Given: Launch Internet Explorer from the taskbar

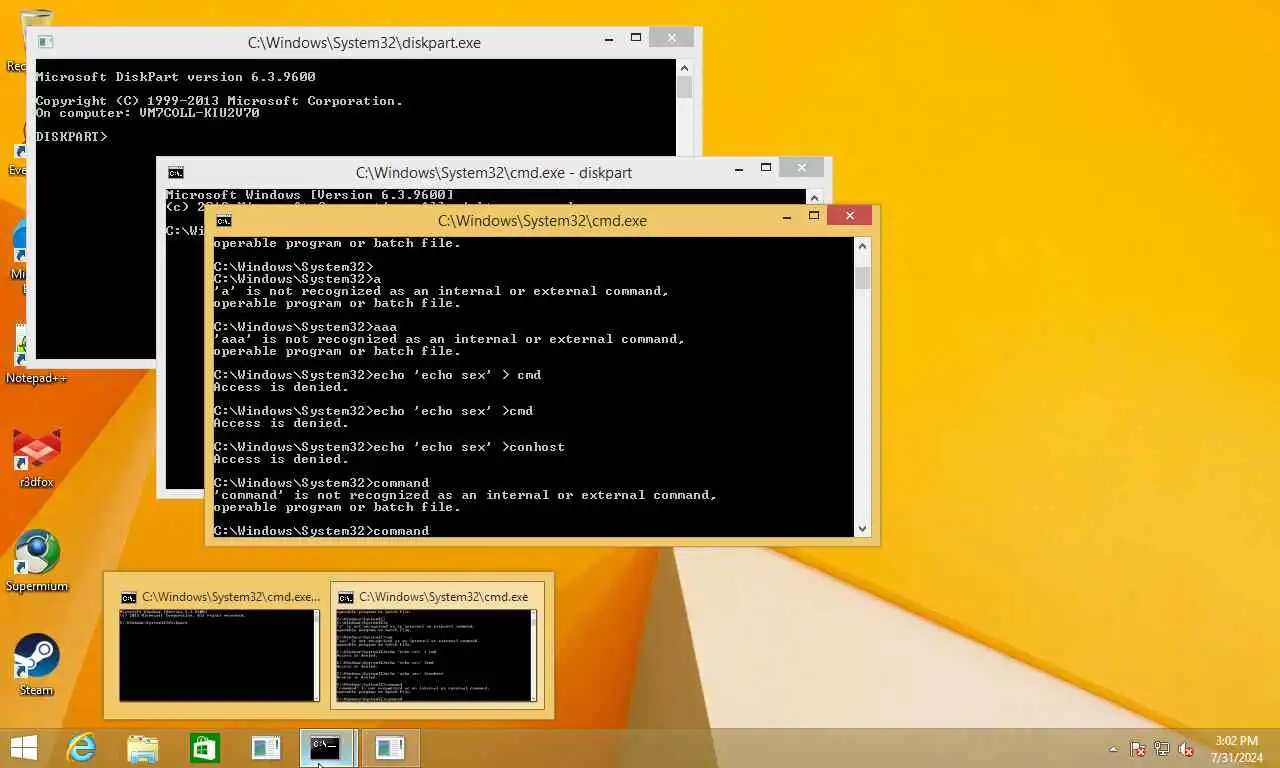Looking at the screenshot, I should click(81, 748).
